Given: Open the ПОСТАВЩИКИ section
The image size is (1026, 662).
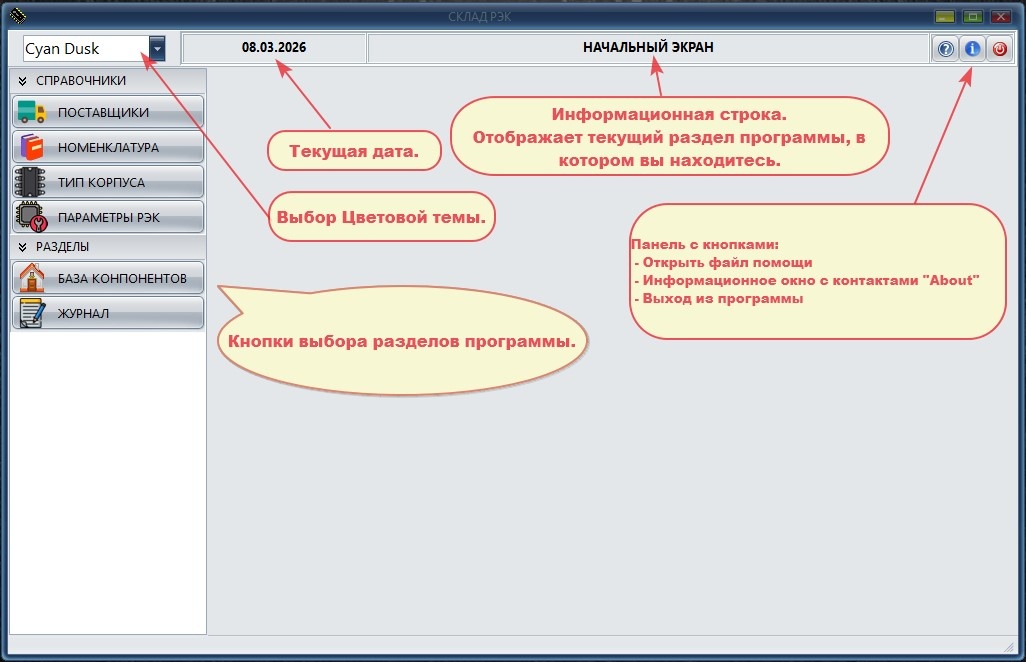Looking at the screenshot, I should (108, 112).
